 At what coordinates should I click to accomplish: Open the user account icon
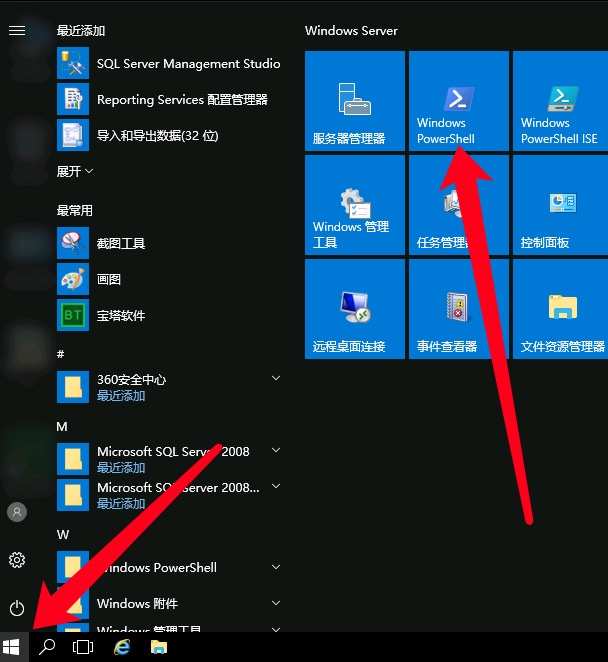(x=17, y=512)
